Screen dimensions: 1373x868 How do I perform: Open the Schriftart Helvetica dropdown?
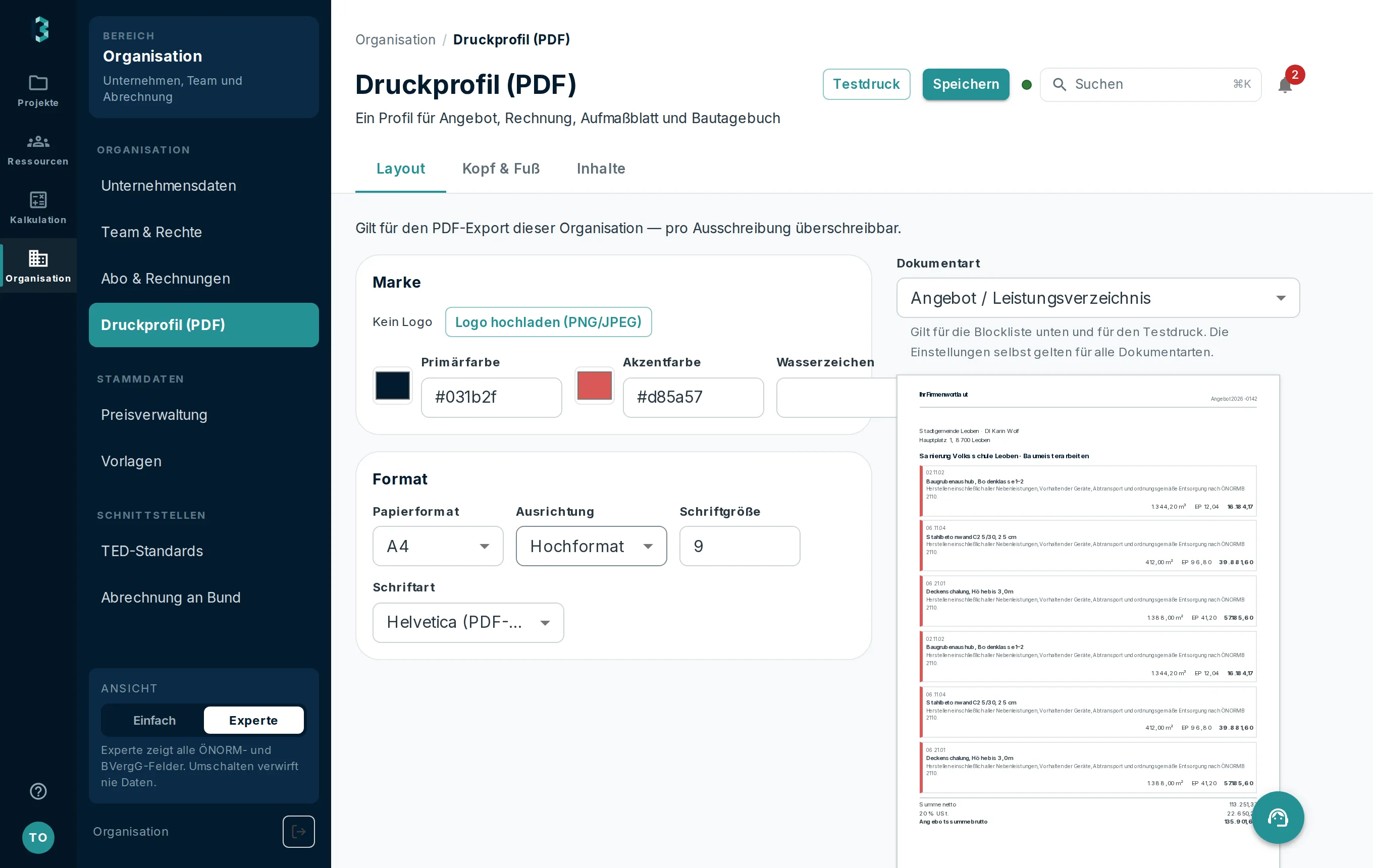pos(468,622)
